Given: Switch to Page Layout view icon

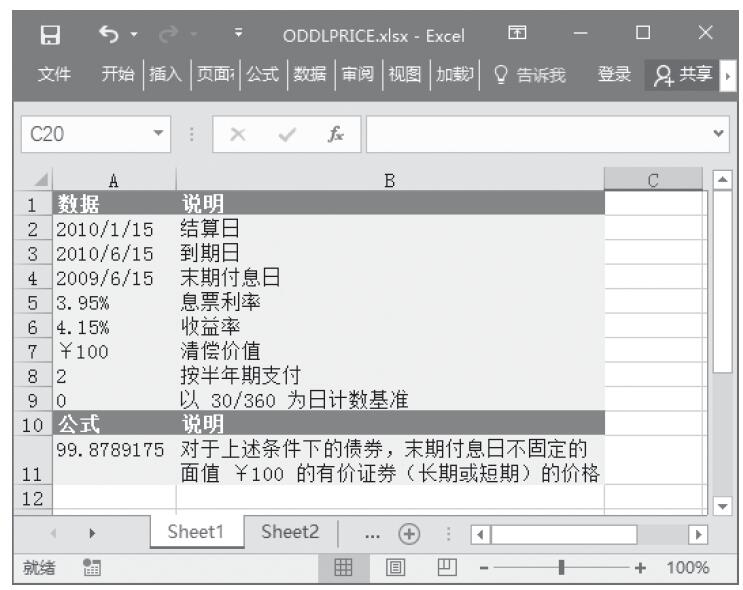Looking at the screenshot, I should pos(395,565).
